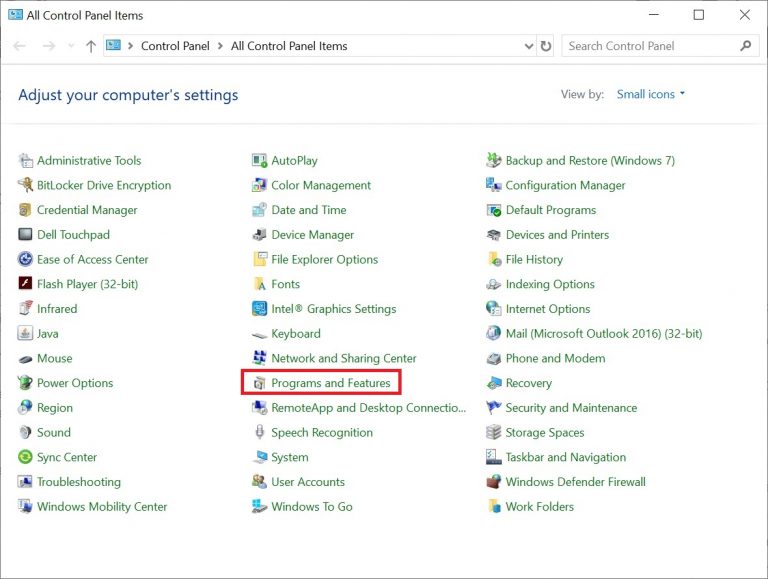This screenshot has width=768, height=579.
Task: Click the Programs and Features icon
Action: 259,383
